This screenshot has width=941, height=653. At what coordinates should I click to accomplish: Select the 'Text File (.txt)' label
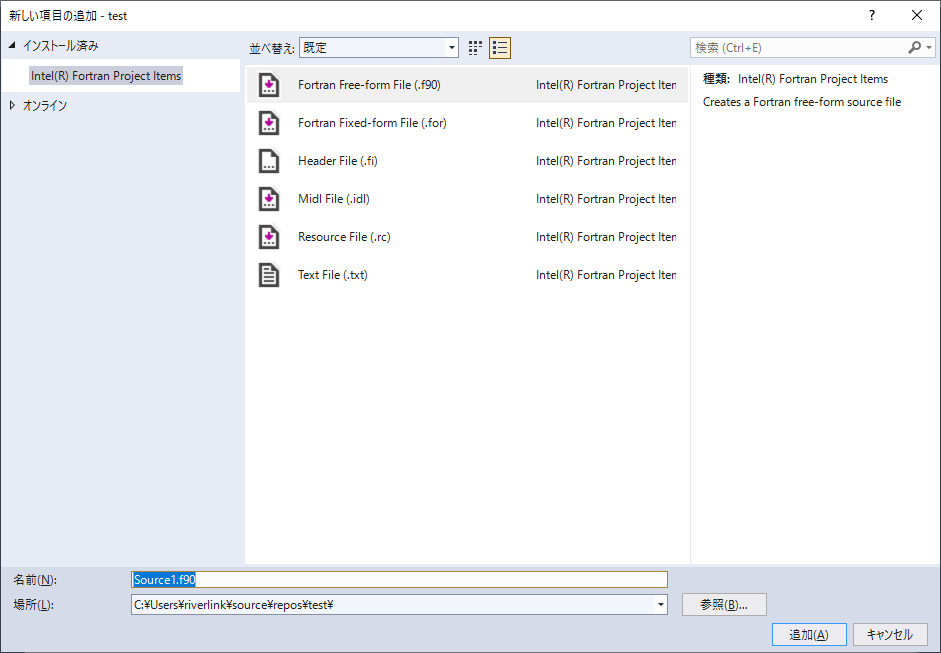point(332,275)
